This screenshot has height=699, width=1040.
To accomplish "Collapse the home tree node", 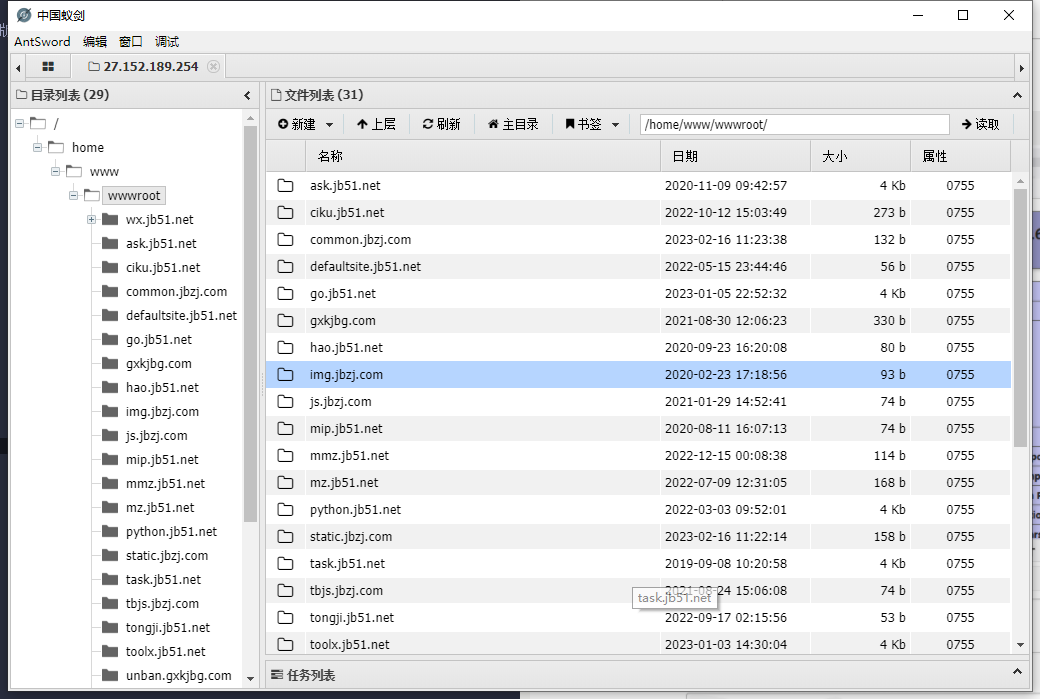I will pos(38,147).
